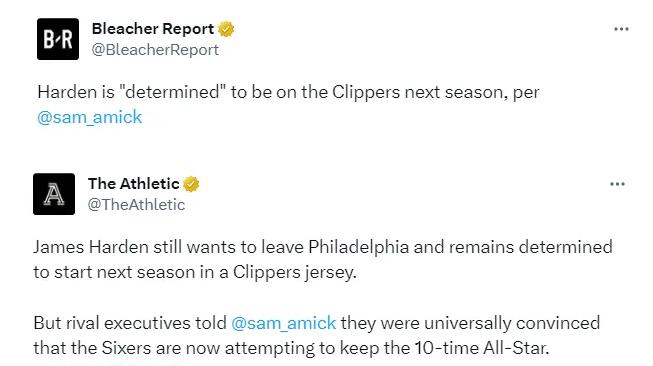Open the Bleacher Report display name
Screen dimensions: 653x366
point(153,29)
